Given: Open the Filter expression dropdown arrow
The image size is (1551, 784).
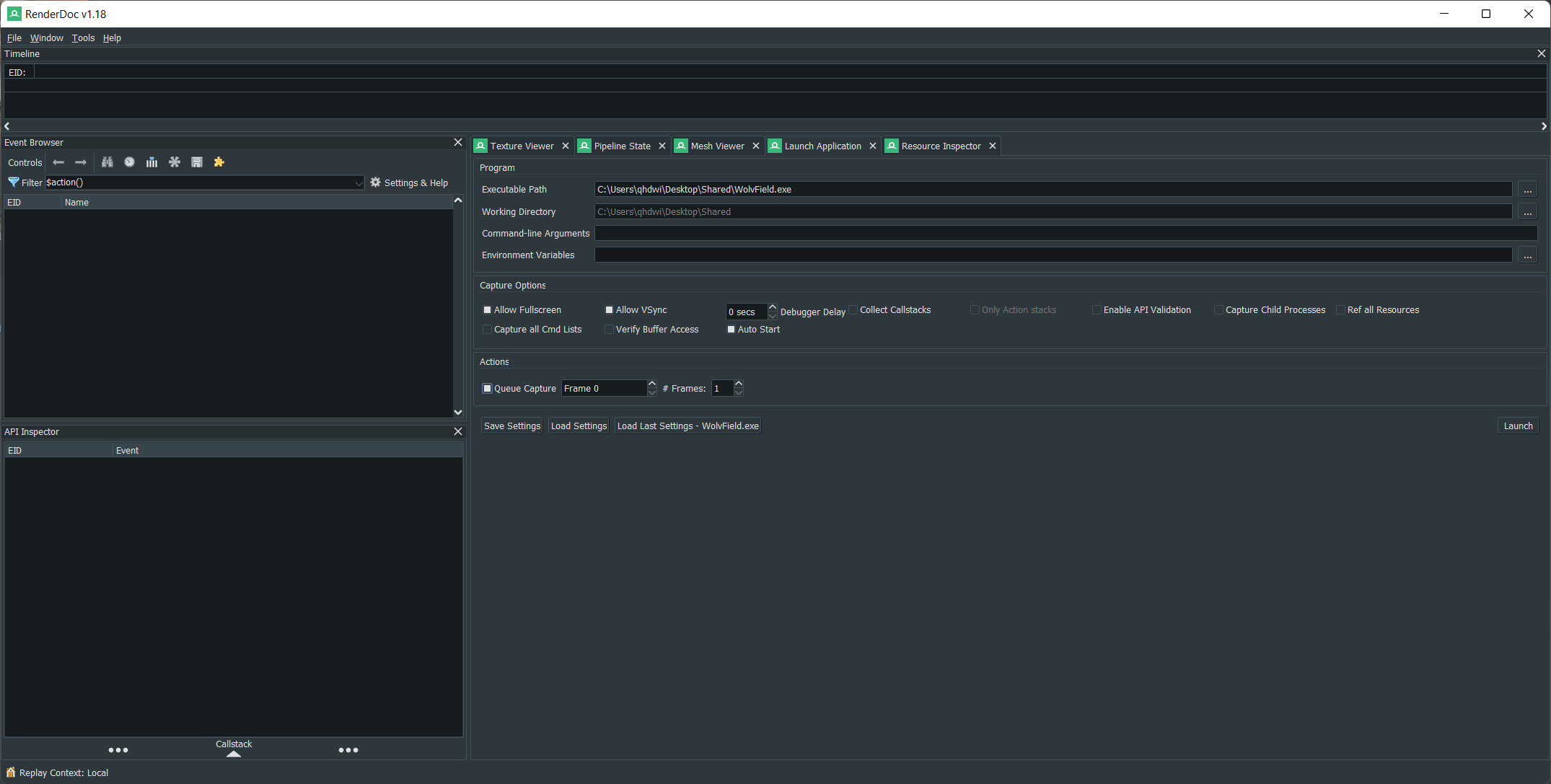Looking at the screenshot, I should (x=359, y=183).
